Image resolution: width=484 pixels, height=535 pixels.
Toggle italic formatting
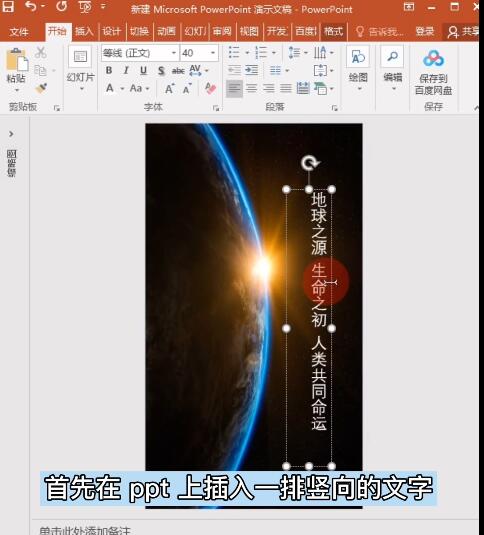pos(126,70)
